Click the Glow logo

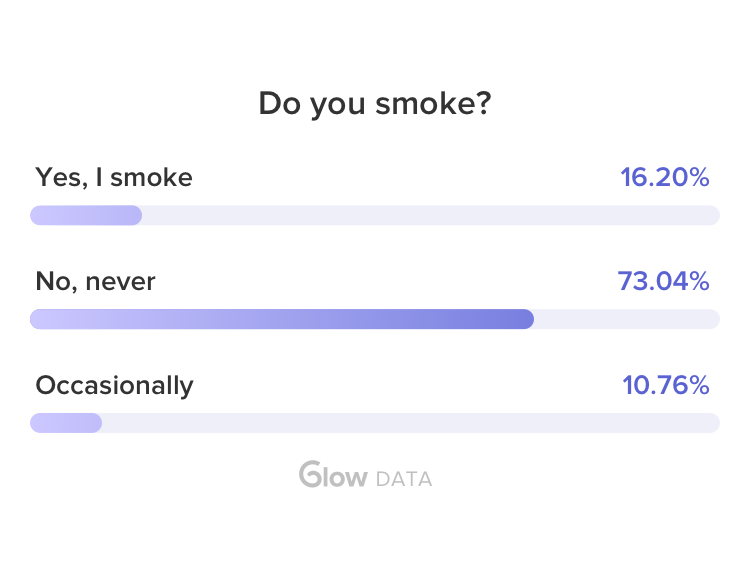[x=333, y=475]
